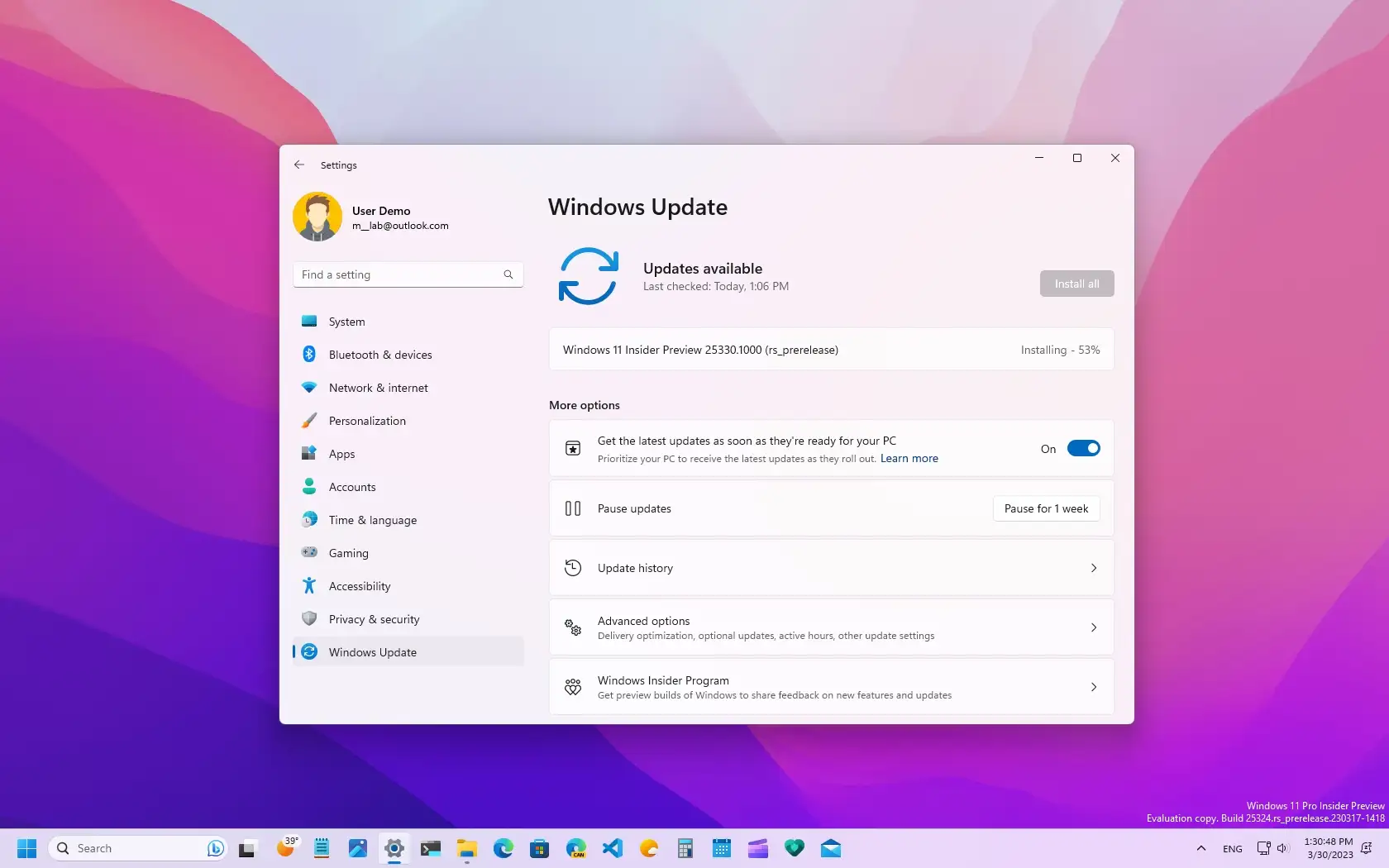The height and width of the screenshot is (868, 1389).
Task: Click the Install all button
Action: pyautogui.click(x=1076, y=284)
